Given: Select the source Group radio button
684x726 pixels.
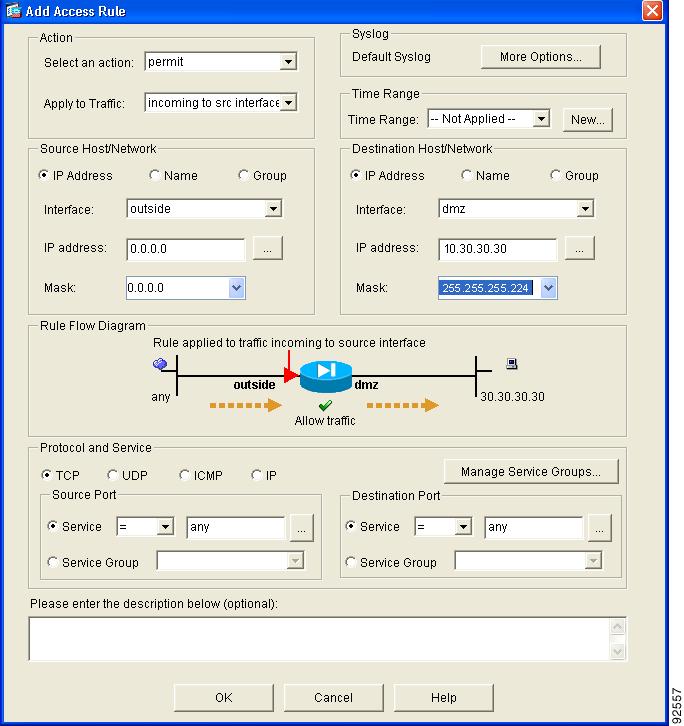Looking at the screenshot, I should coord(244,175).
